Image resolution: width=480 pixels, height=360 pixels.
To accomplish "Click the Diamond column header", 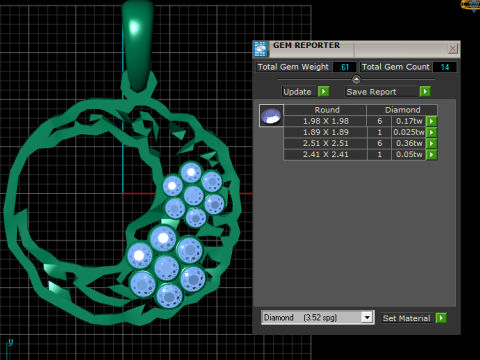I will [402, 110].
